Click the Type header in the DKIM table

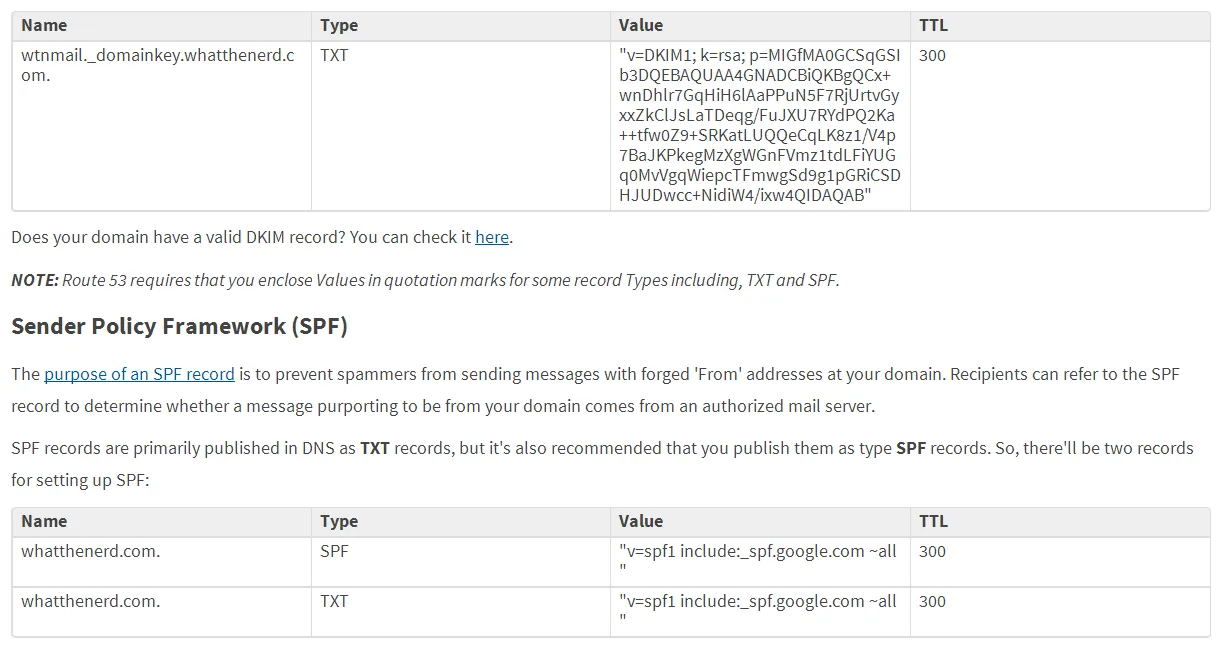coord(339,25)
